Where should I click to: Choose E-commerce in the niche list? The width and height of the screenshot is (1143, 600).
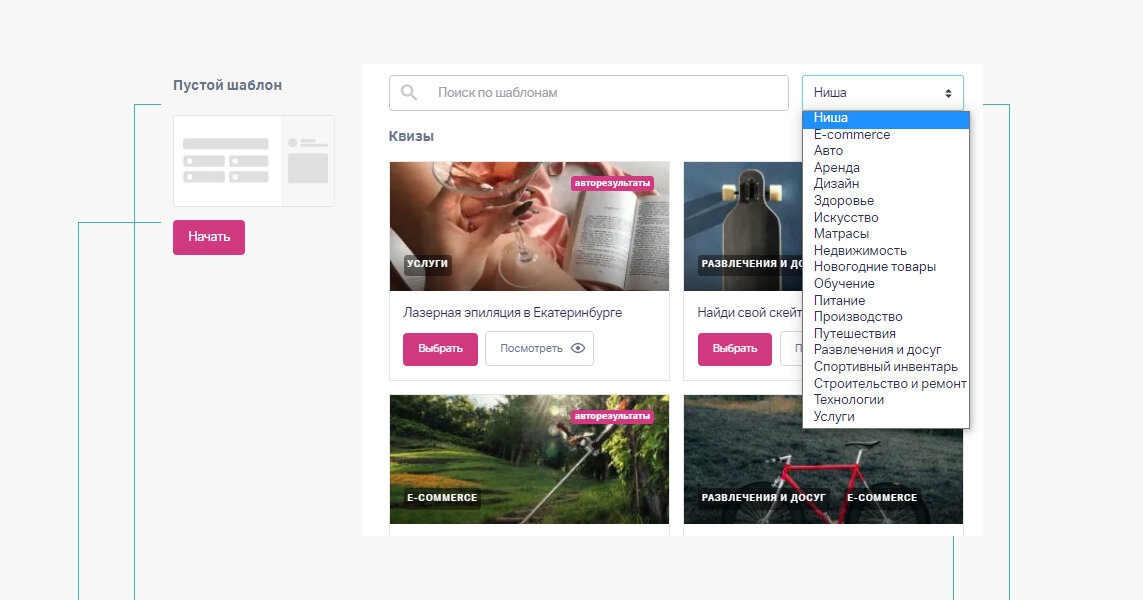[886, 135]
